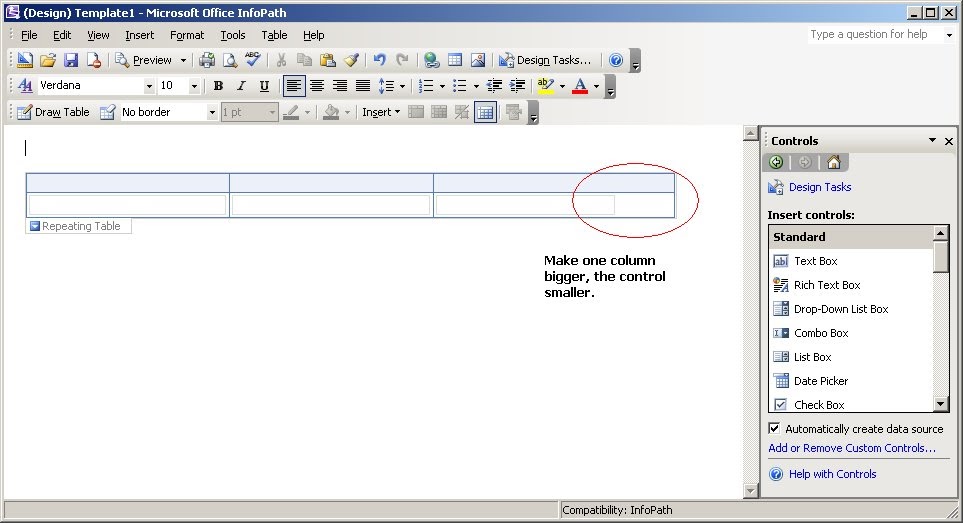Expand the bullets list dropdown arrow
Viewport: 963px width, 523px height.
point(476,86)
